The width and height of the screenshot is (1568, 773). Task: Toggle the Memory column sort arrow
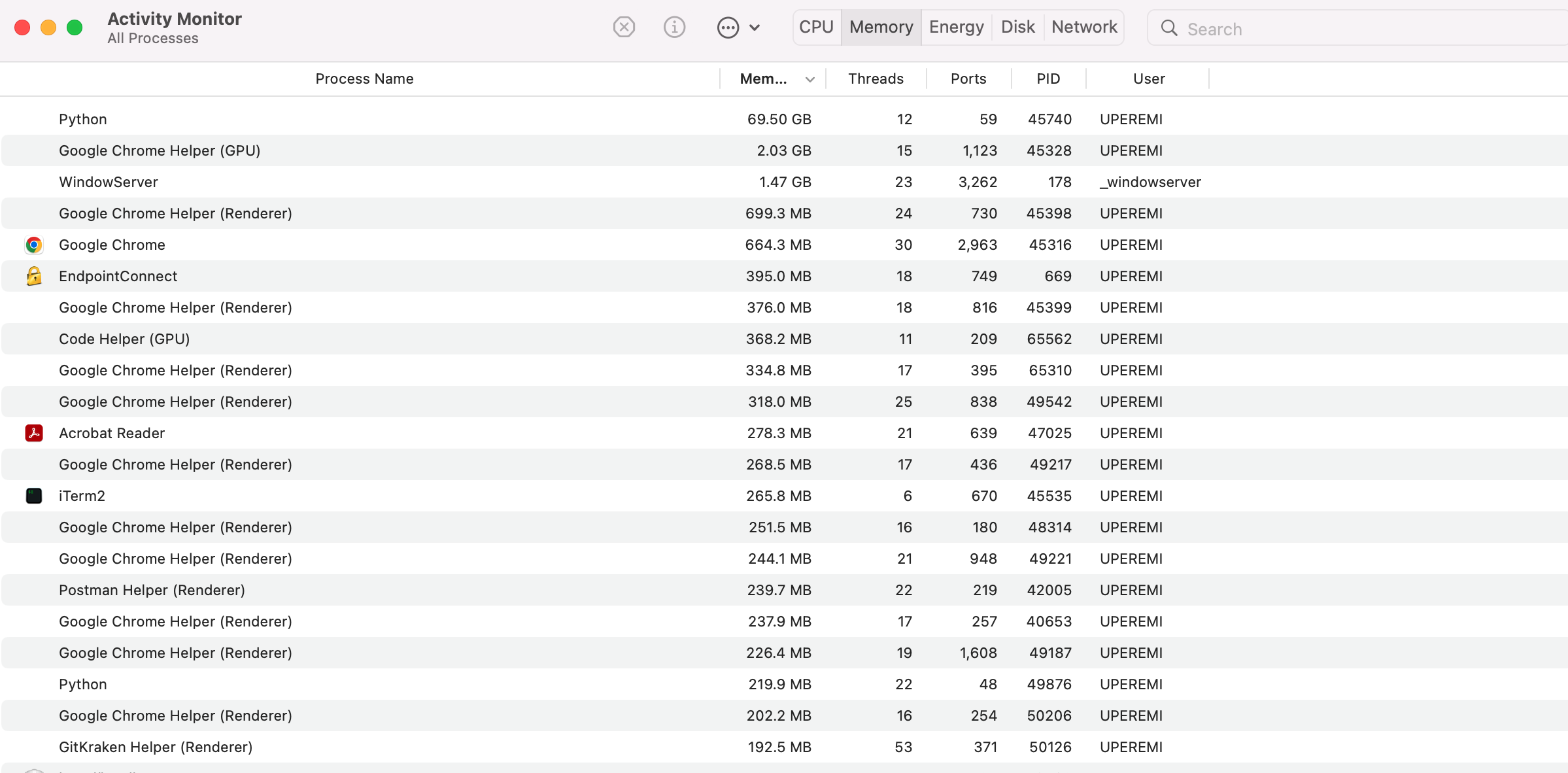(x=810, y=80)
